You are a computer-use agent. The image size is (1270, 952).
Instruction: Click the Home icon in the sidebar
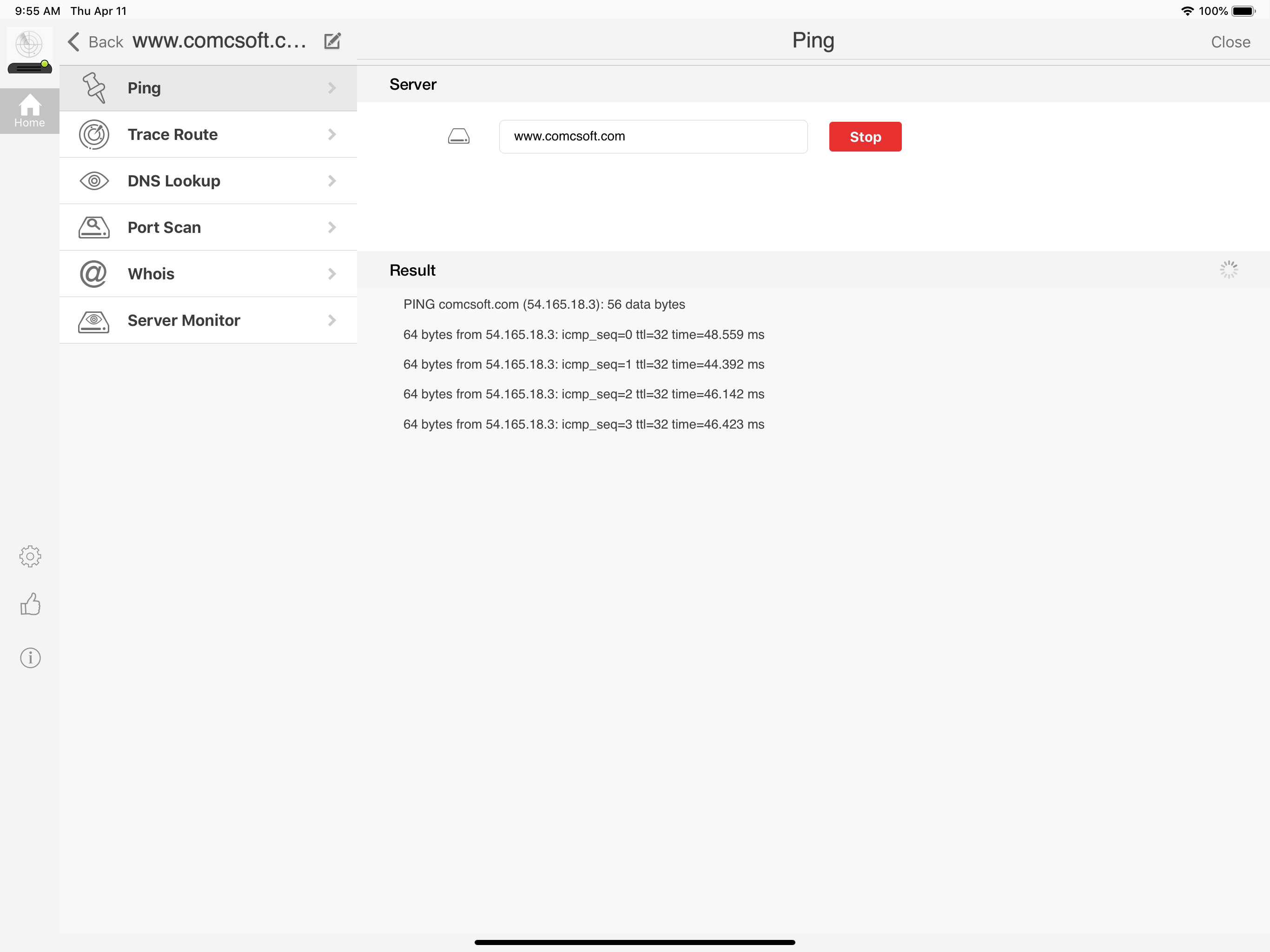coord(29,110)
